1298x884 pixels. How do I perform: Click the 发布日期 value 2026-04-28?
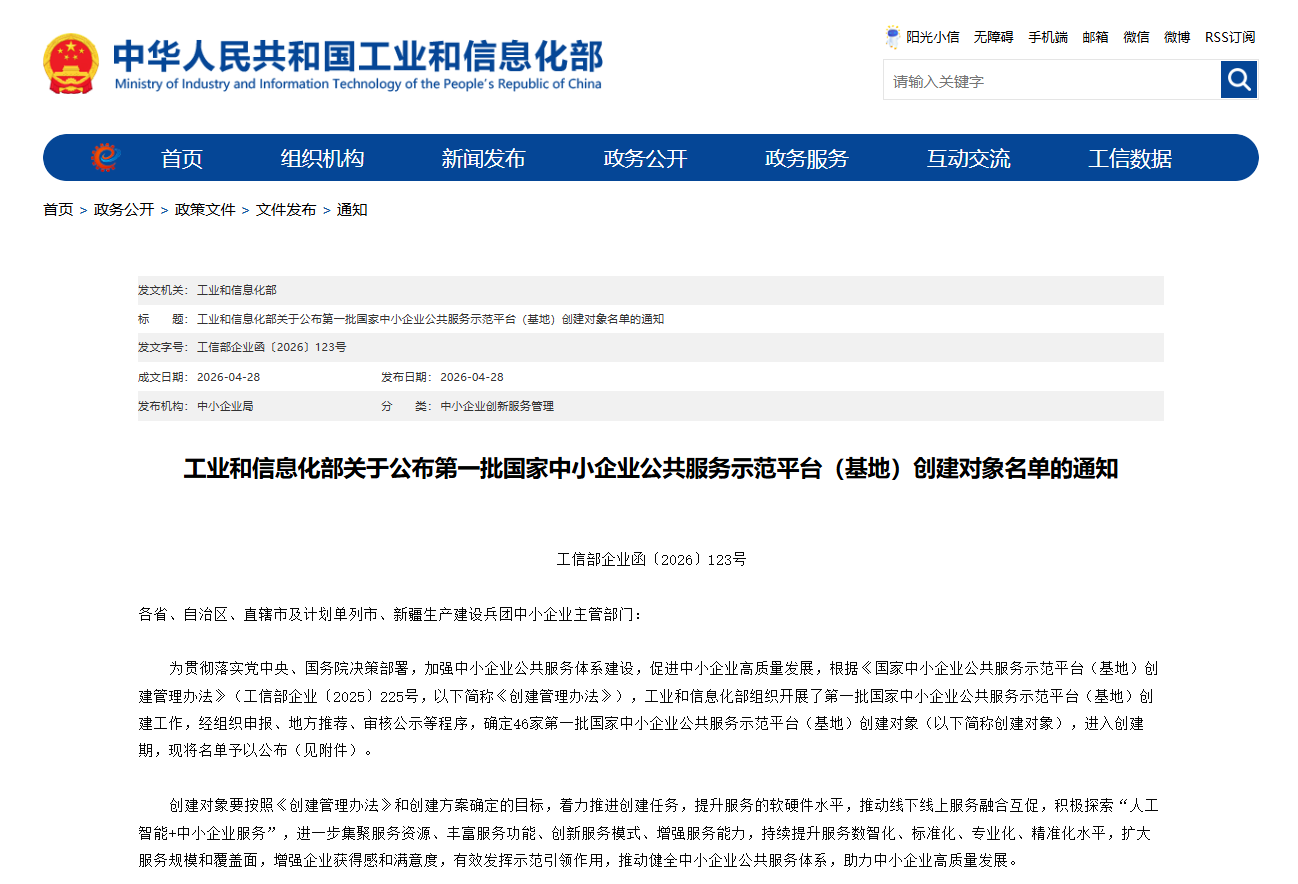[472, 377]
